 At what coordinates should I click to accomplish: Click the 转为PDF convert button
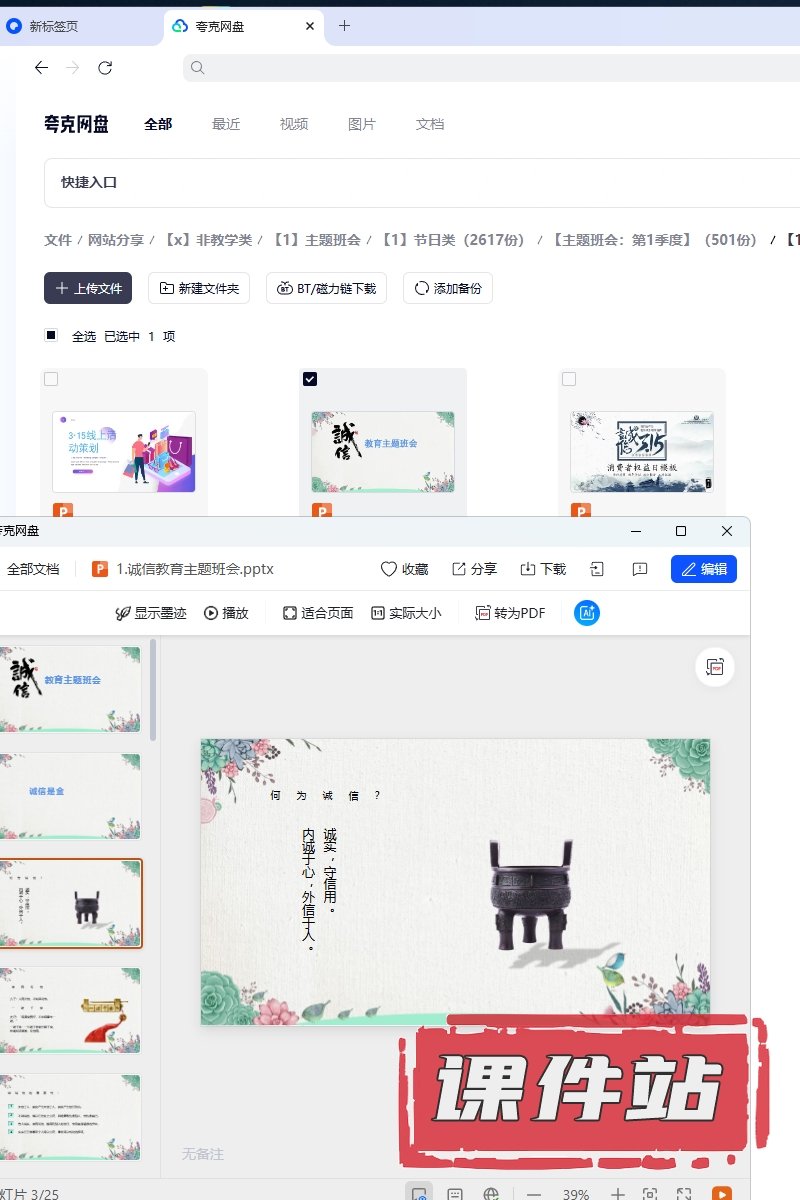click(510, 613)
